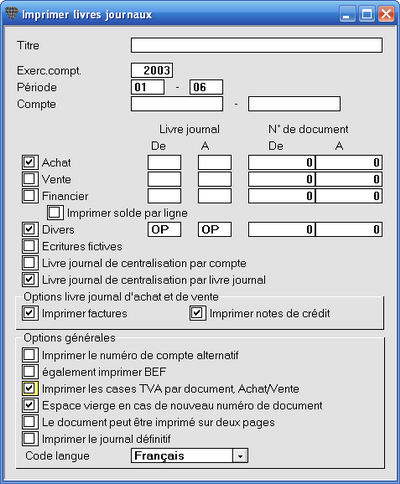Open the Code langue dropdown arrow

pos(240,456)
